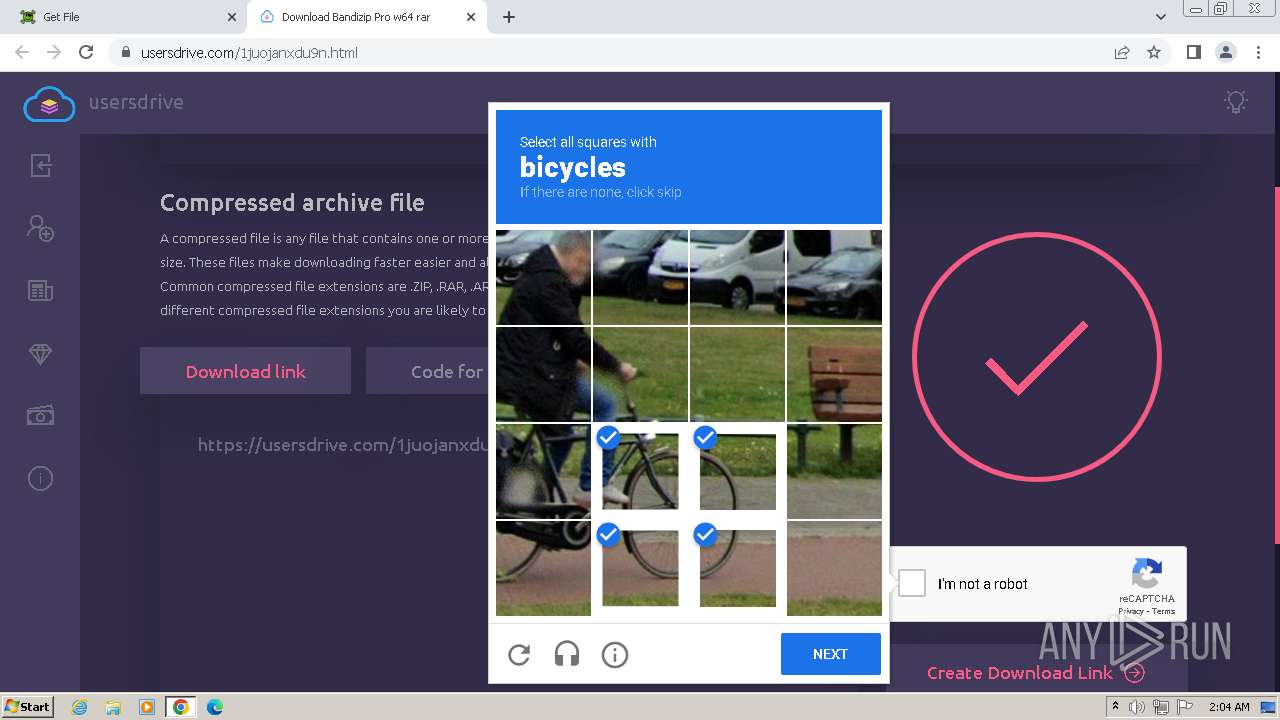Screen dimensions: 1280x720
Task: Click Create Download Link button
Action: click(1035, 673)
